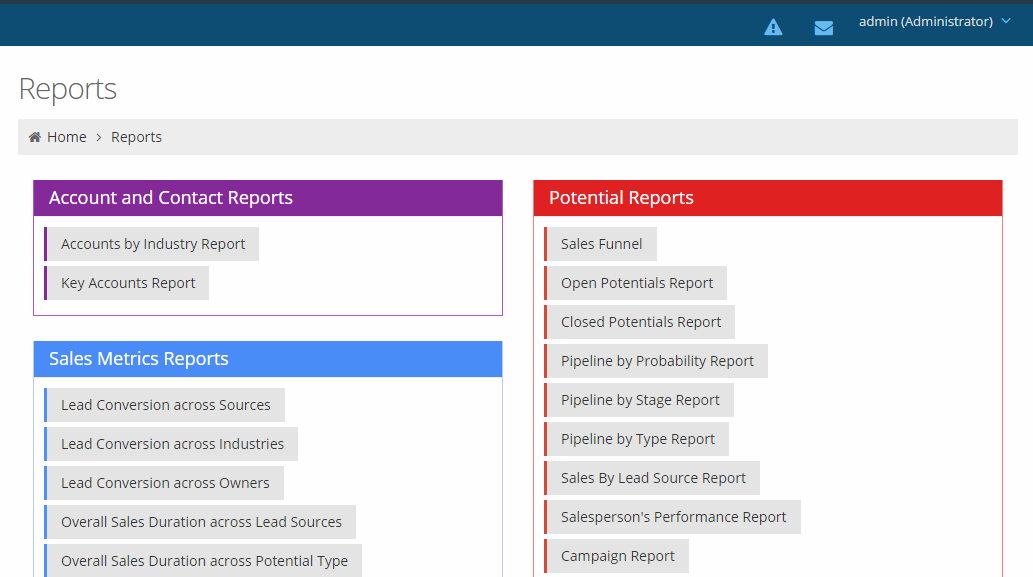Open the Sales Funnel report
The height and width of the screenshot is (577, 1033).
point(601,244)
